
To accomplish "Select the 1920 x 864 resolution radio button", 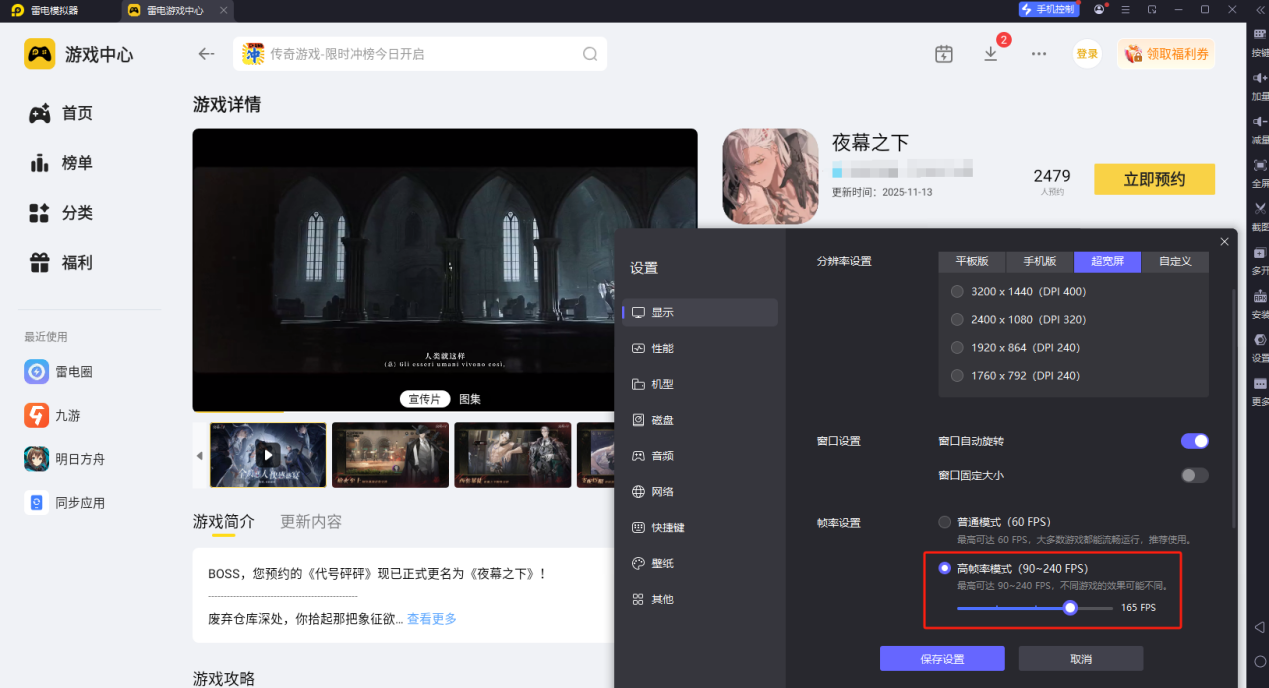I will tap(956, 347).
